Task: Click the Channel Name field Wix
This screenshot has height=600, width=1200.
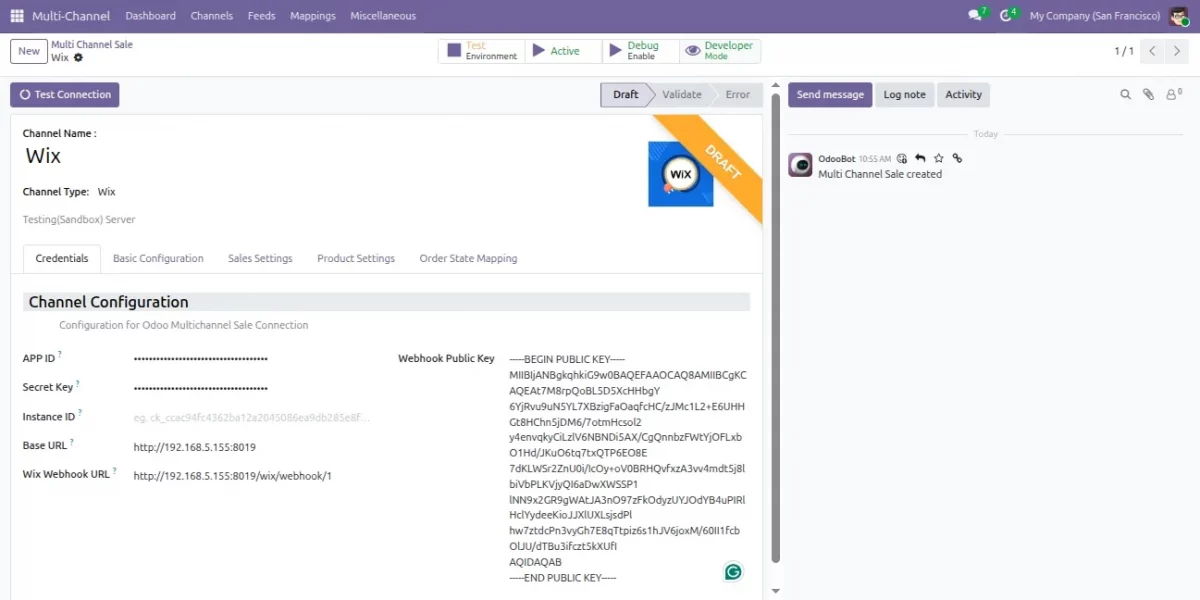Action: [x=43, y=156]
